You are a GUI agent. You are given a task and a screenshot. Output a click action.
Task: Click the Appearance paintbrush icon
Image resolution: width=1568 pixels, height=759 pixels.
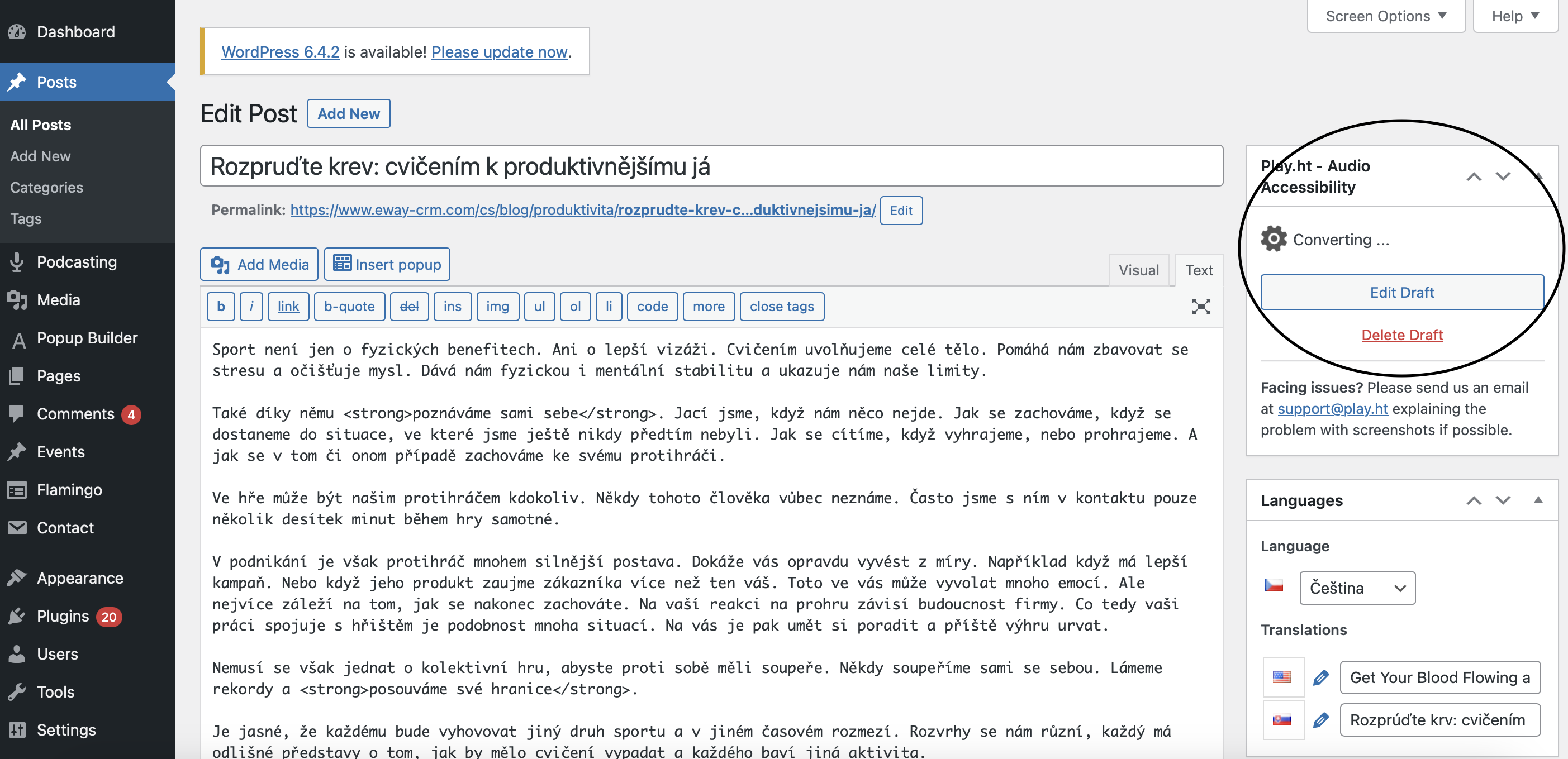pyautogui.click(x=17, y=577)
